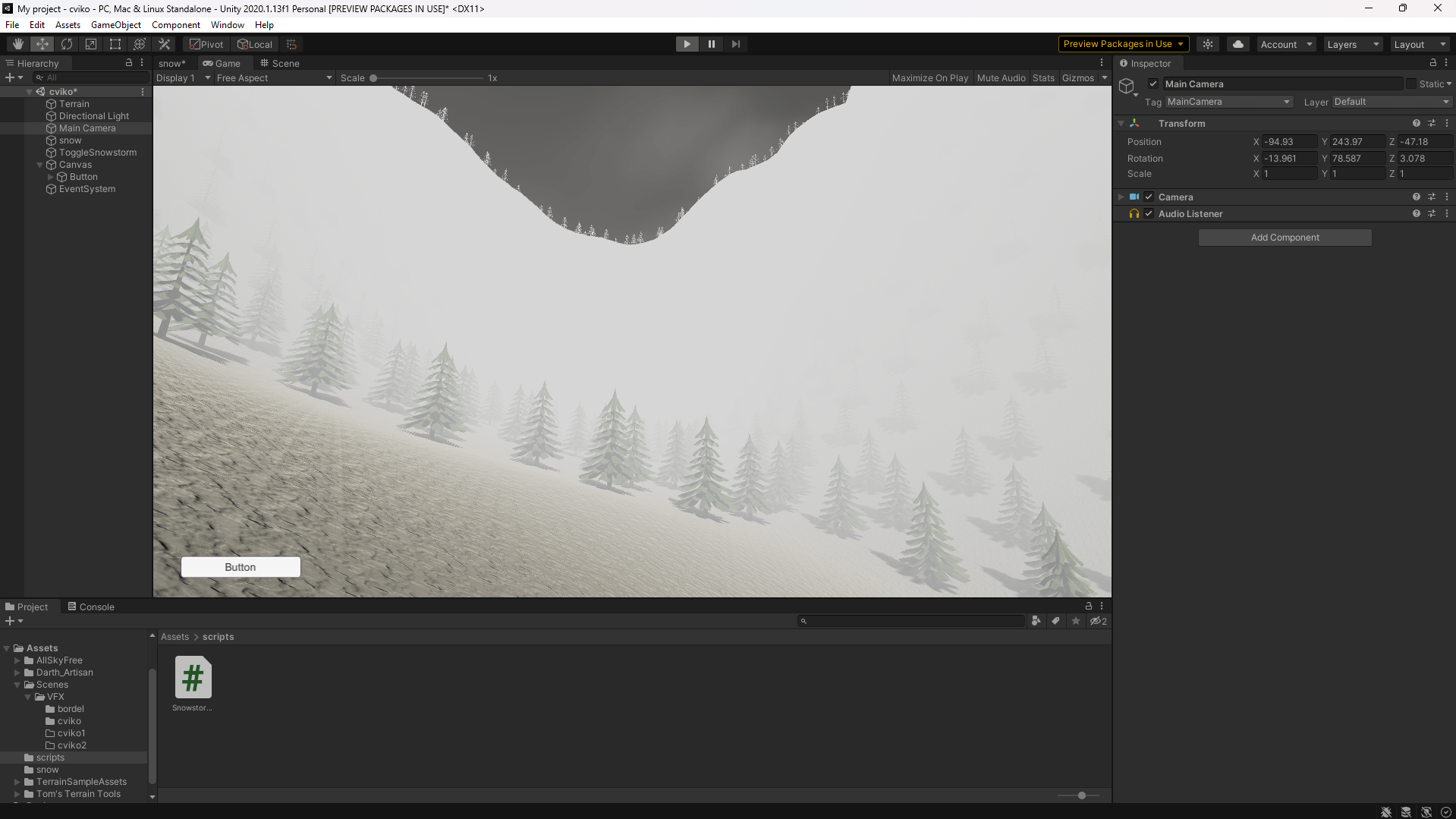Open Layer Default dropdown
The width and height of the screenshot is (1456, 819).
coord(1392,102)
